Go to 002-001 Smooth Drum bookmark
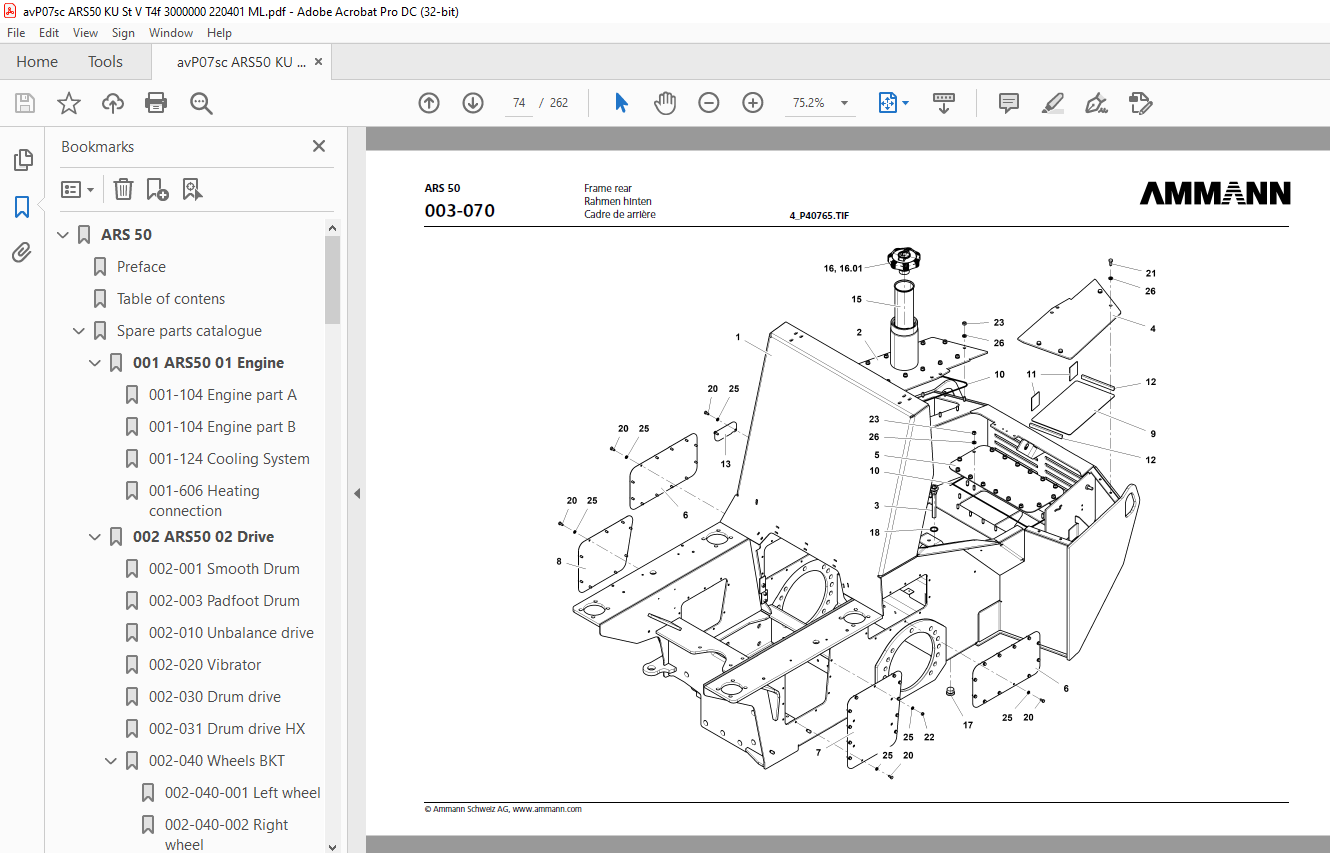This screenshot has height=853, width=1330. point(224,569)
